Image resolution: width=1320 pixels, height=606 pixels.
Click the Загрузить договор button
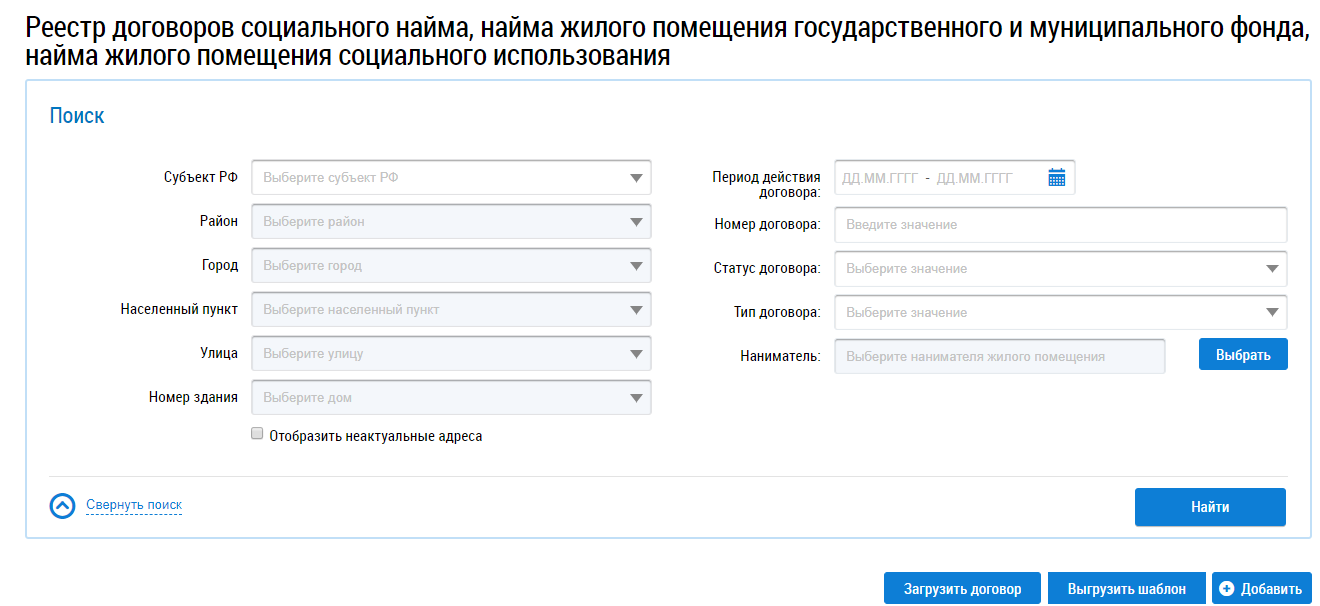tap(962, 589)
